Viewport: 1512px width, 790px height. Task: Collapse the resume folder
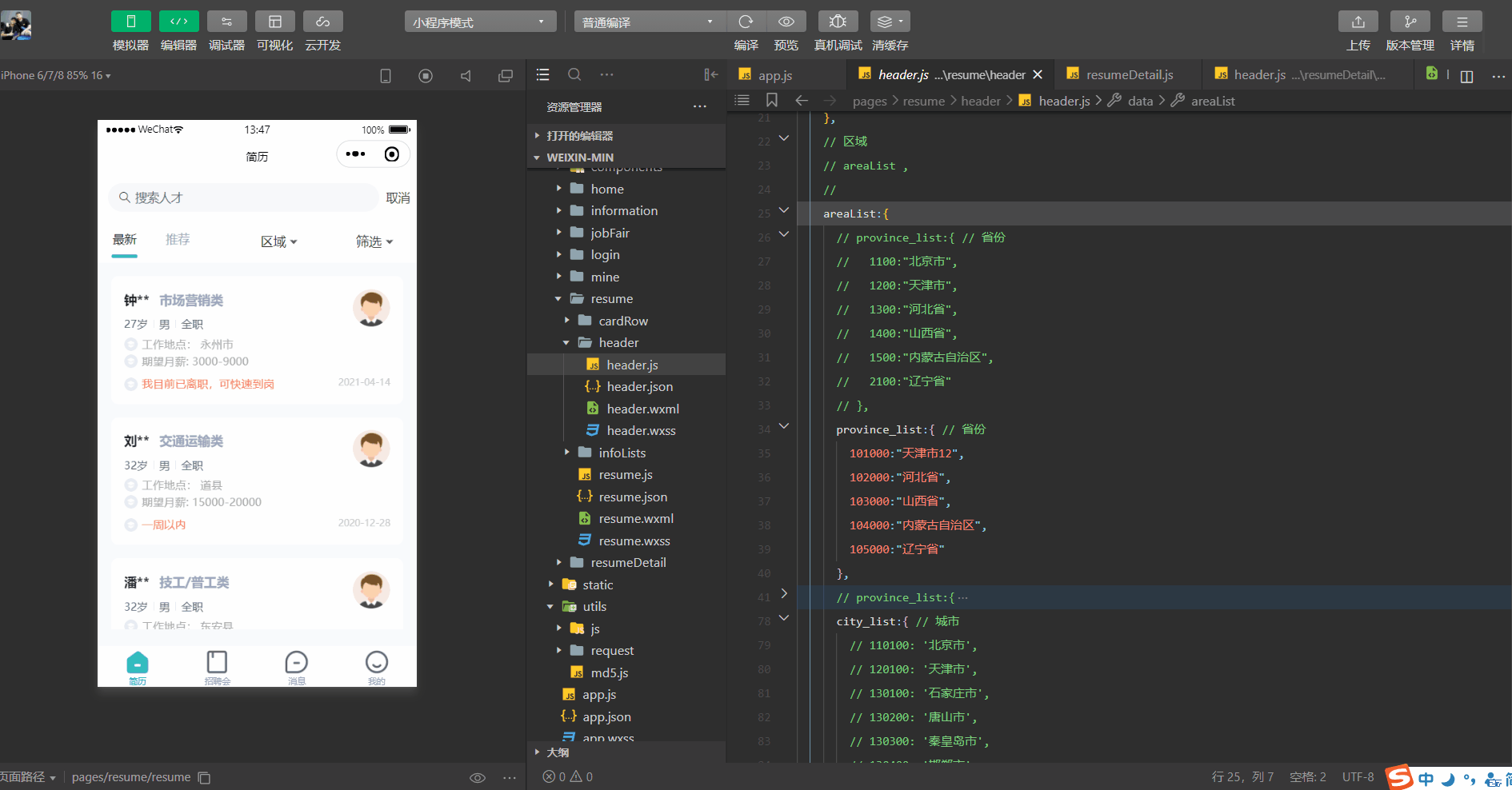[x=611, y=299]
